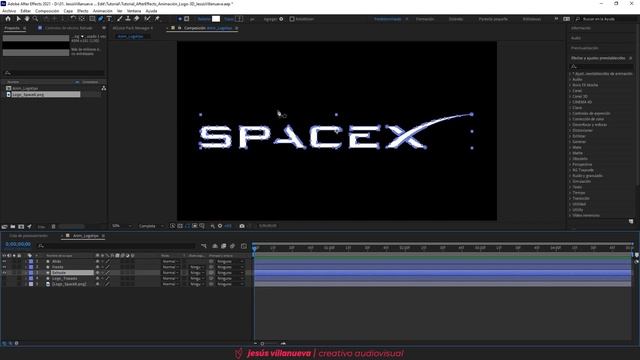Click the frame blending enable icon
This screenshot has height=360, width=640.
coord(224,246)
